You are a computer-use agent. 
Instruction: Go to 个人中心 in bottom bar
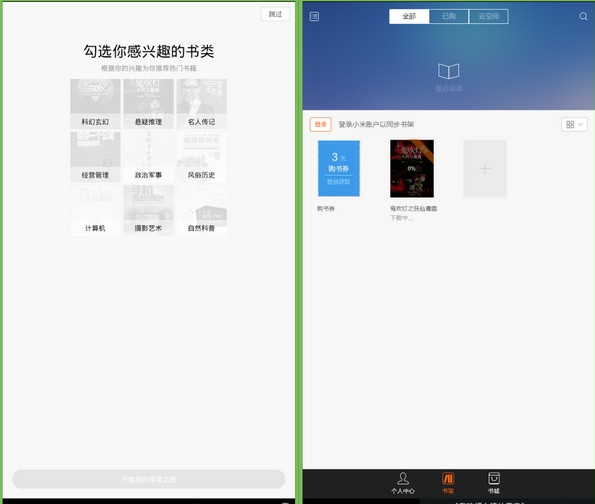403,483
